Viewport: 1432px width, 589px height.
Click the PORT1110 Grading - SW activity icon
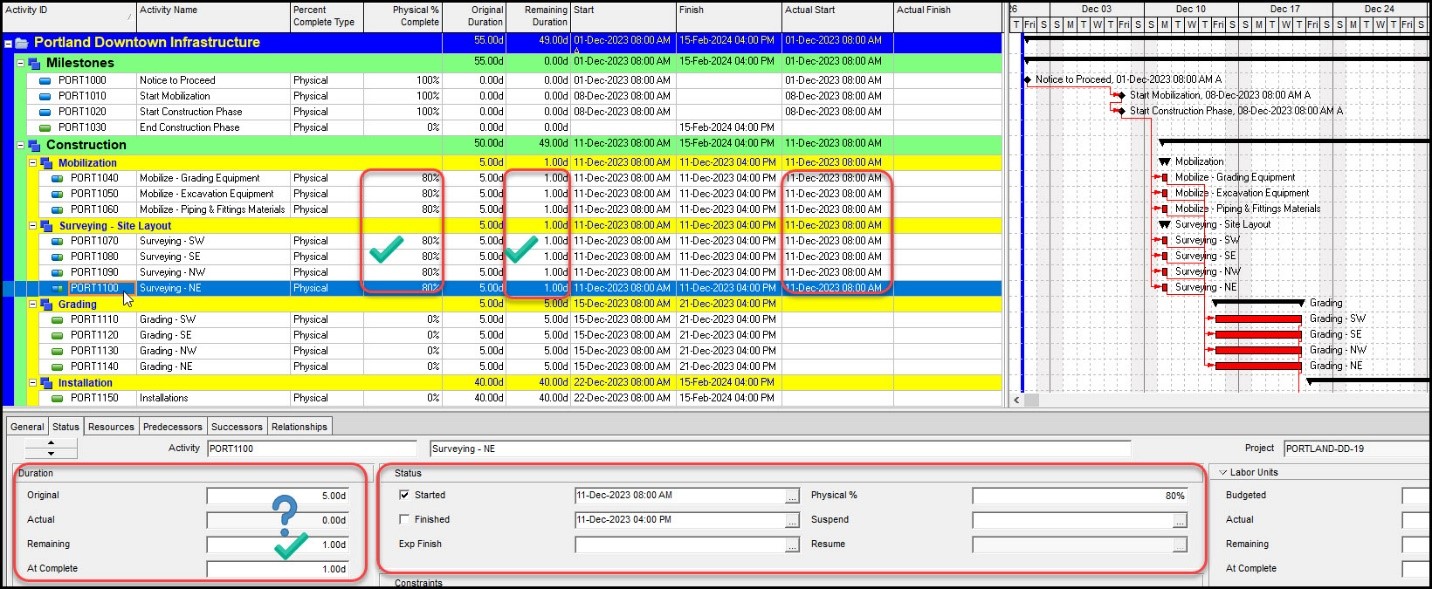point(57,320)
